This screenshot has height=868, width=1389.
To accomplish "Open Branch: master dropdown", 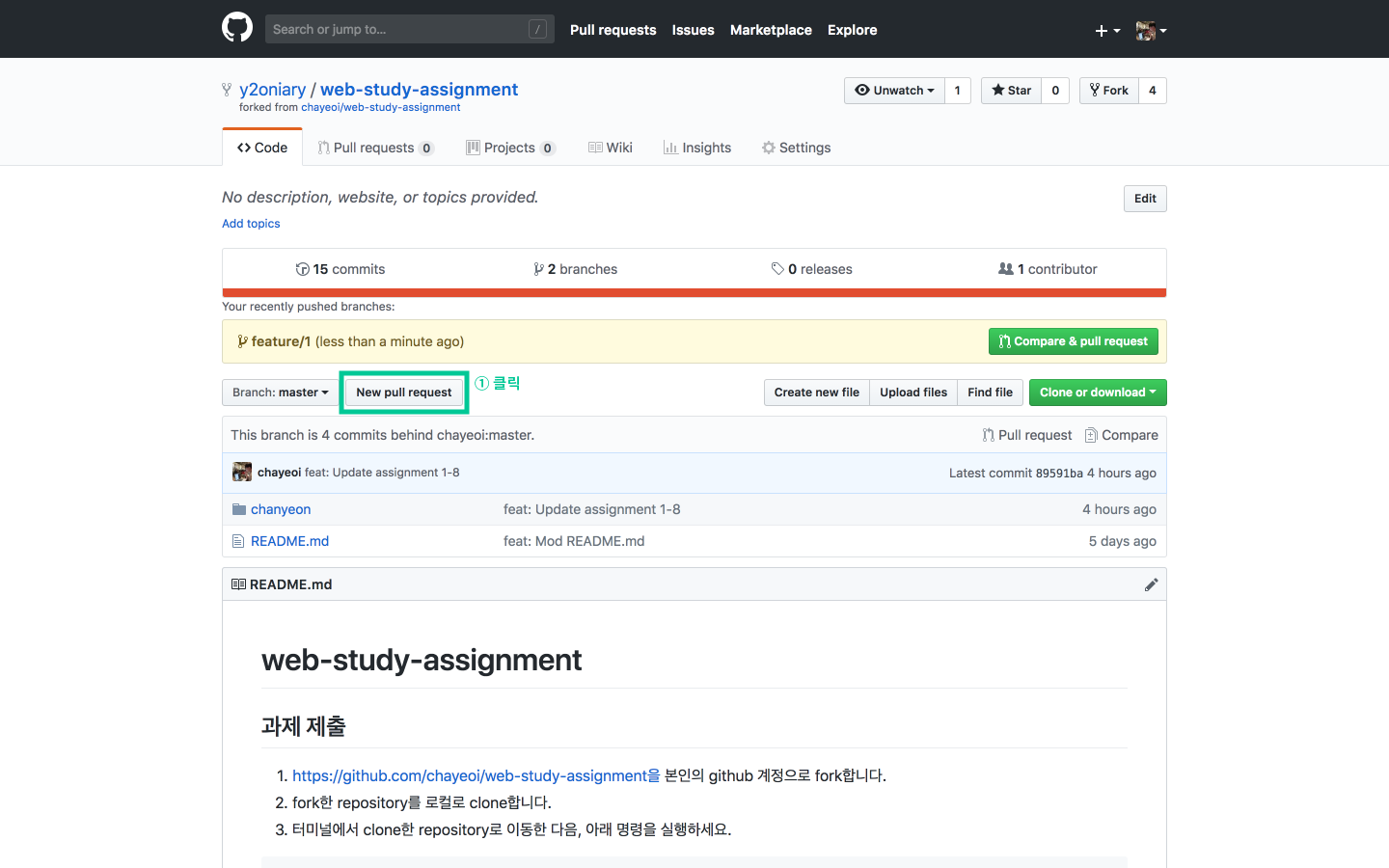I will point(281,393).
